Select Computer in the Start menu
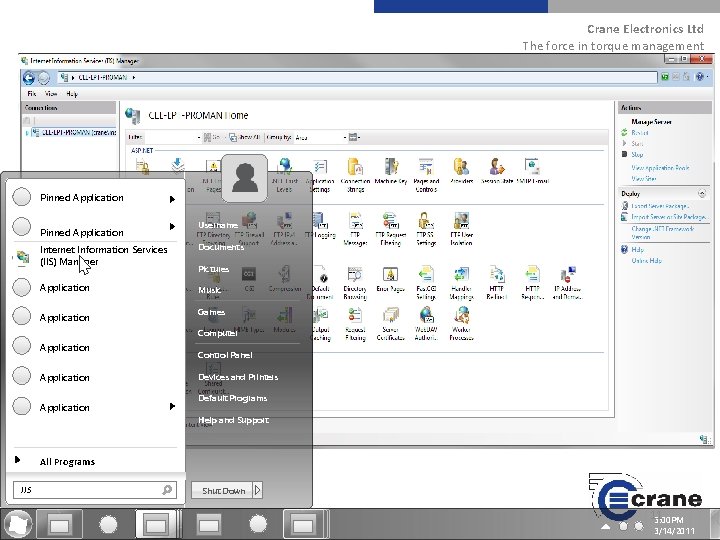720x540 pixels. tap(218, 333)
